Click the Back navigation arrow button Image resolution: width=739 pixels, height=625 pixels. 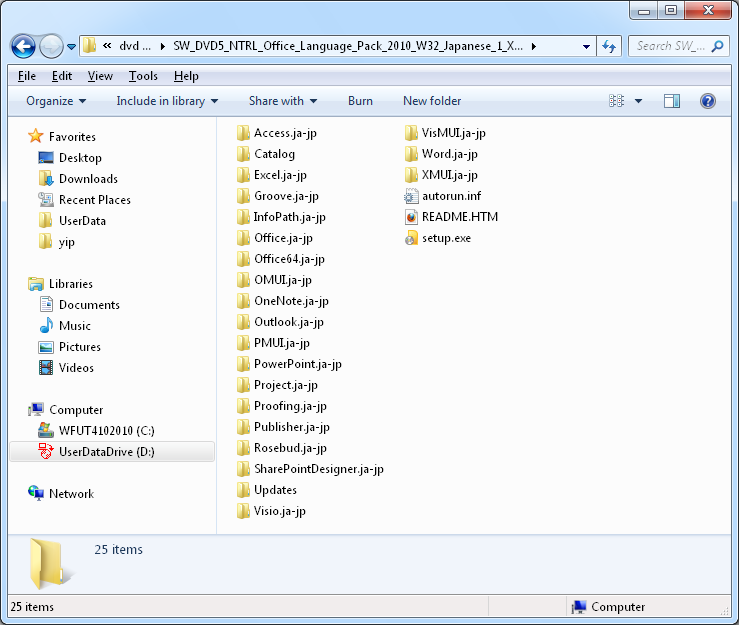pos(23,46)
